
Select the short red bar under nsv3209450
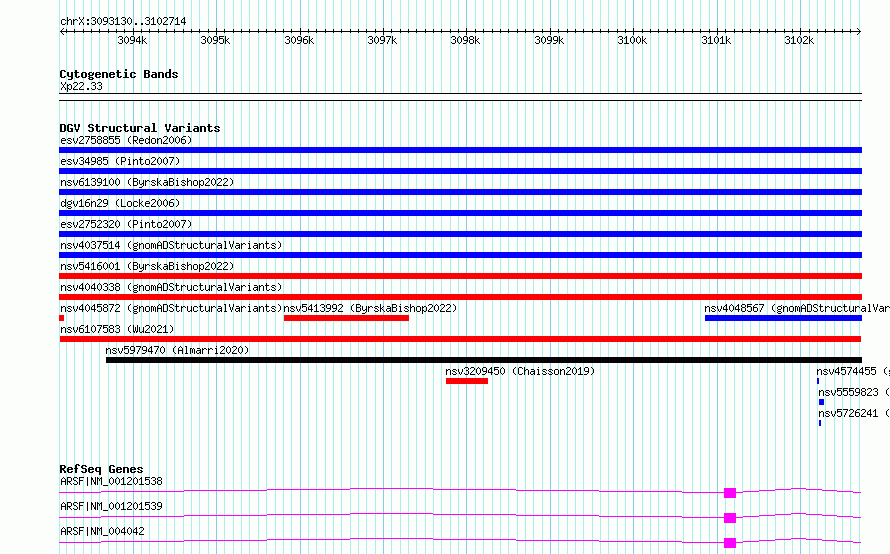pyautogui.click(x=467, y=381)
